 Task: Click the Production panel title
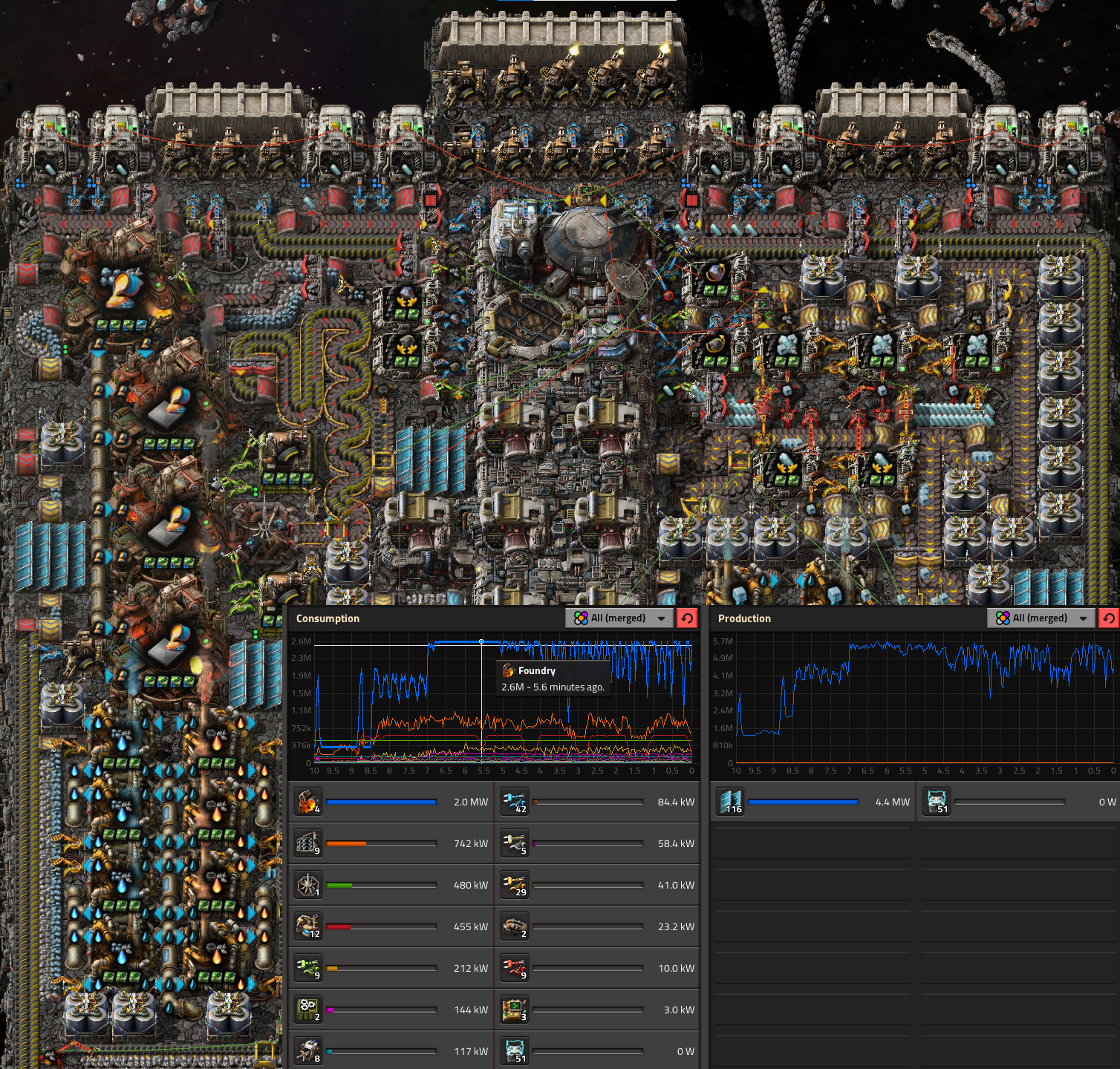point(744,618)
